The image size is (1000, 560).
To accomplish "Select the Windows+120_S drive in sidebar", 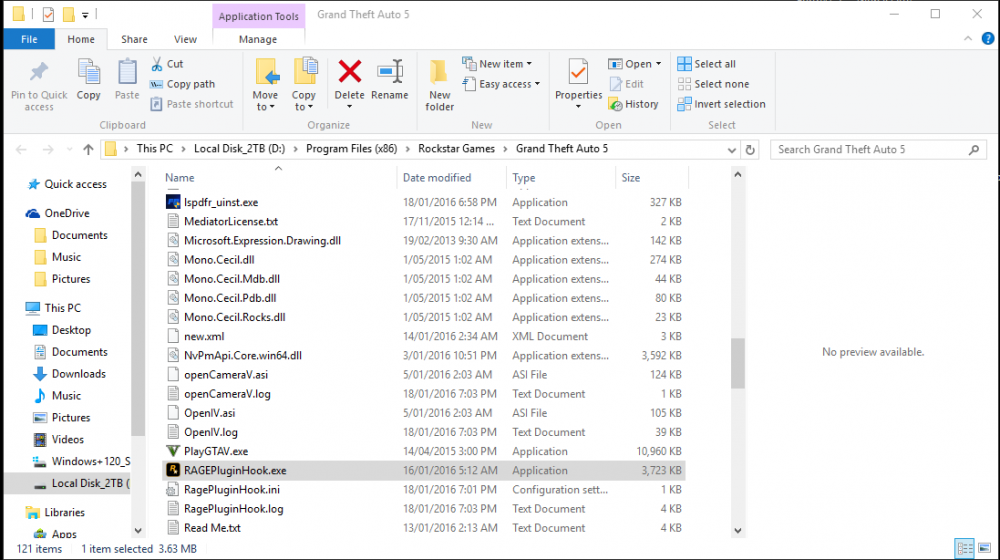I will [82, 461].
